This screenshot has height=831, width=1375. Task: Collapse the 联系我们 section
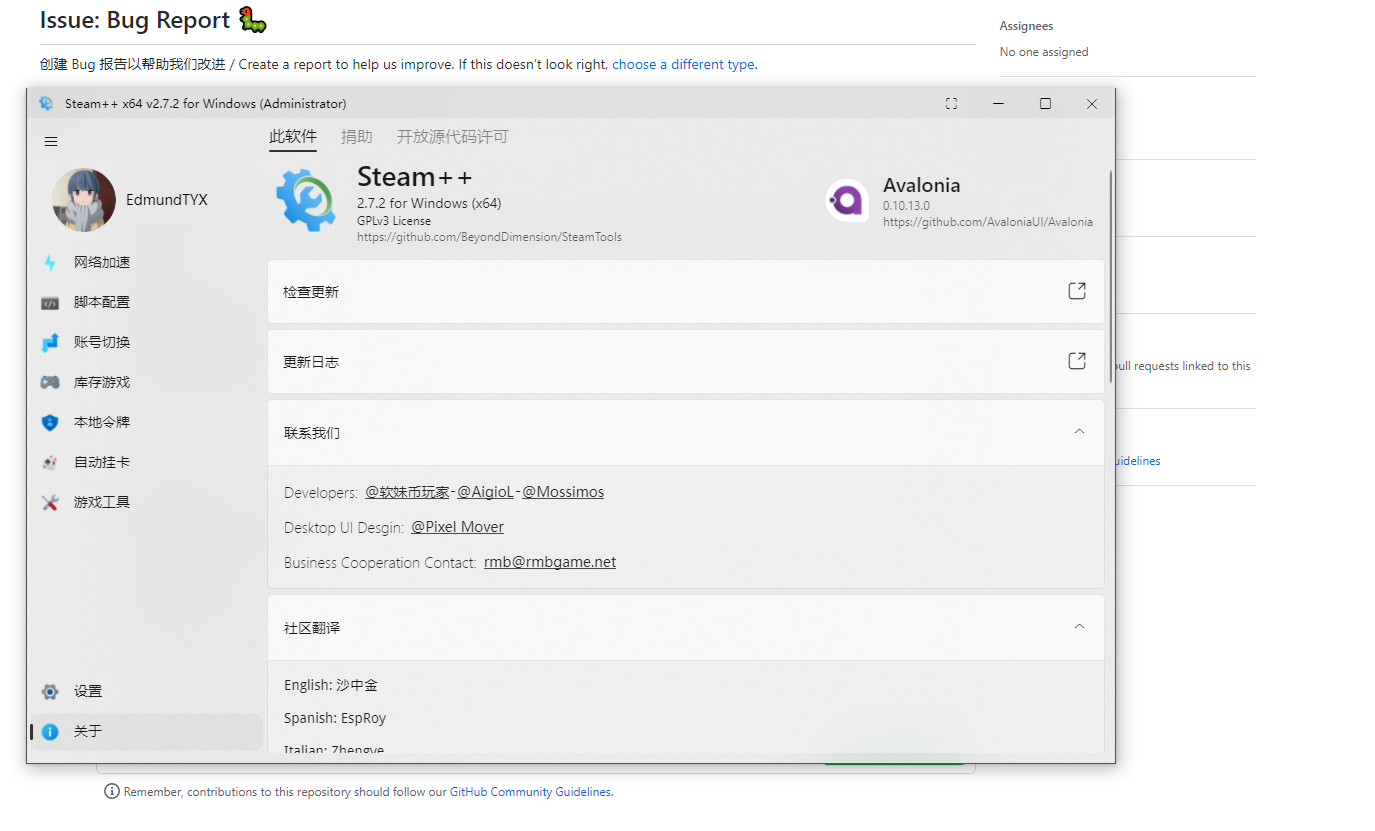(1079, 431)
